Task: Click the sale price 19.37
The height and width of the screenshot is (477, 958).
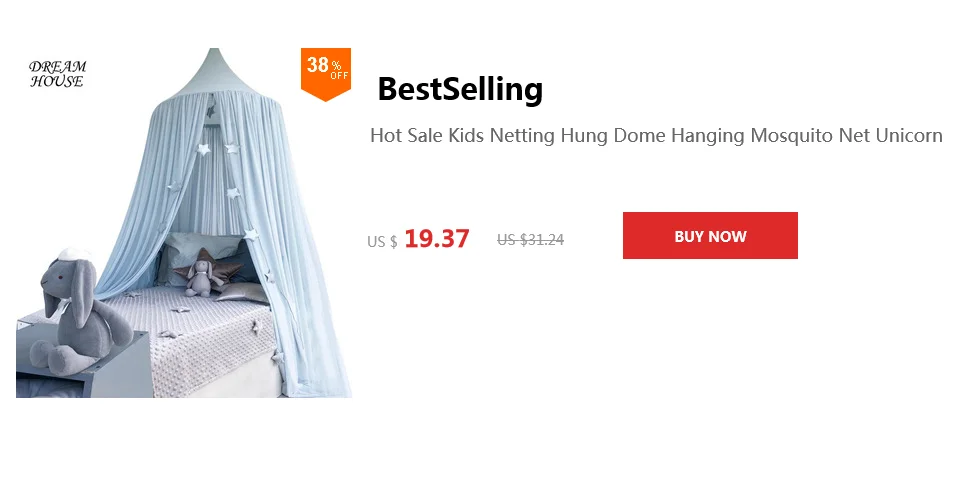Action: [437, 238]
